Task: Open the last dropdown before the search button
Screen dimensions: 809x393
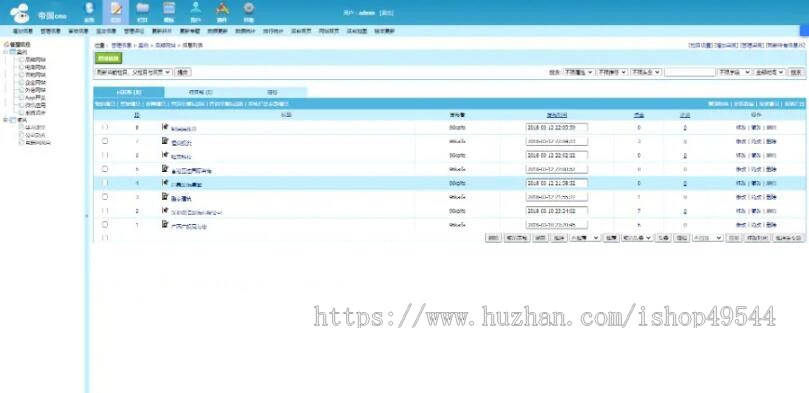Action: (x=769, y=72)
